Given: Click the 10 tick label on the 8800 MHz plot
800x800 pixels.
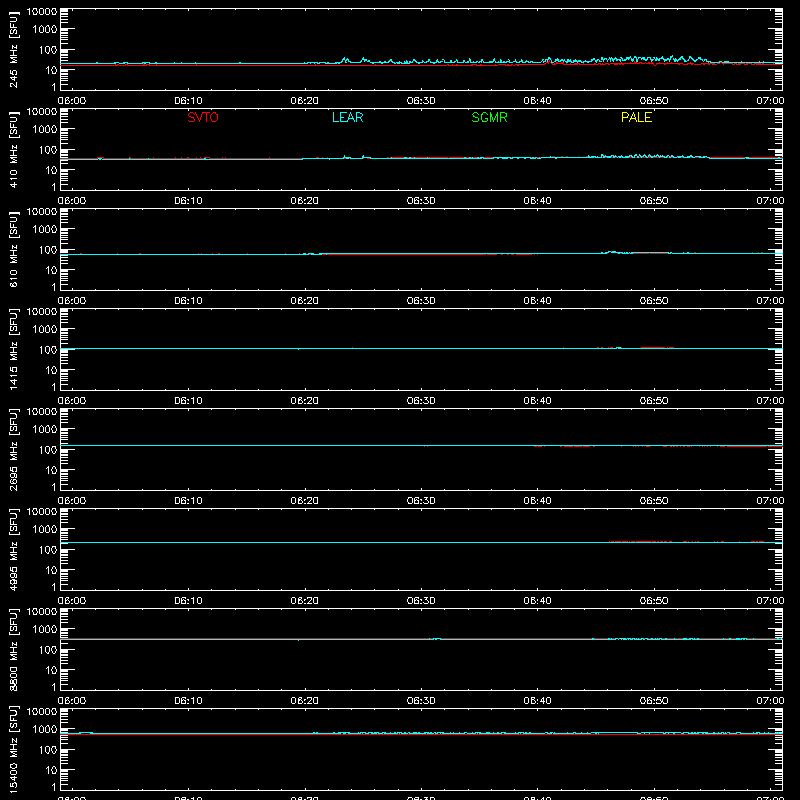Looking at the screenshot, I should tap(51, 670).
